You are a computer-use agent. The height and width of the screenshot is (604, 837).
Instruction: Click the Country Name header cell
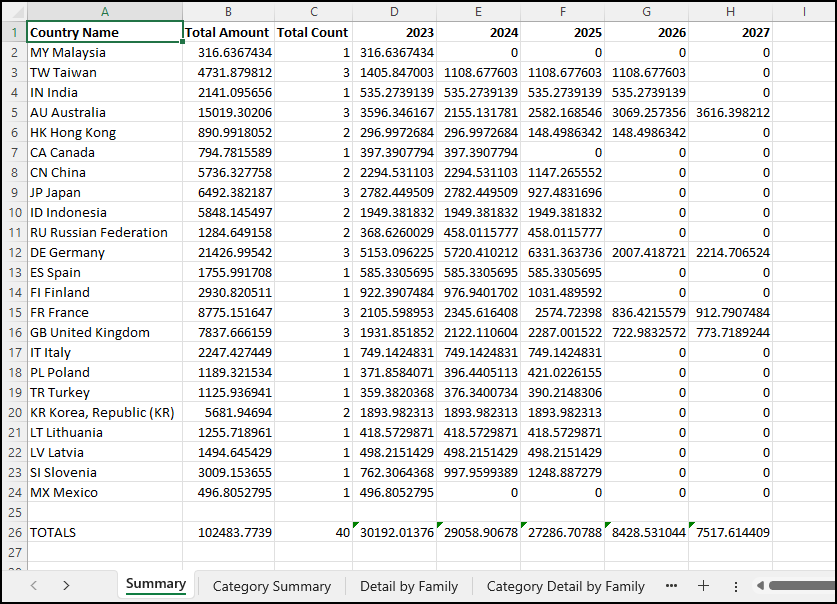104,32
